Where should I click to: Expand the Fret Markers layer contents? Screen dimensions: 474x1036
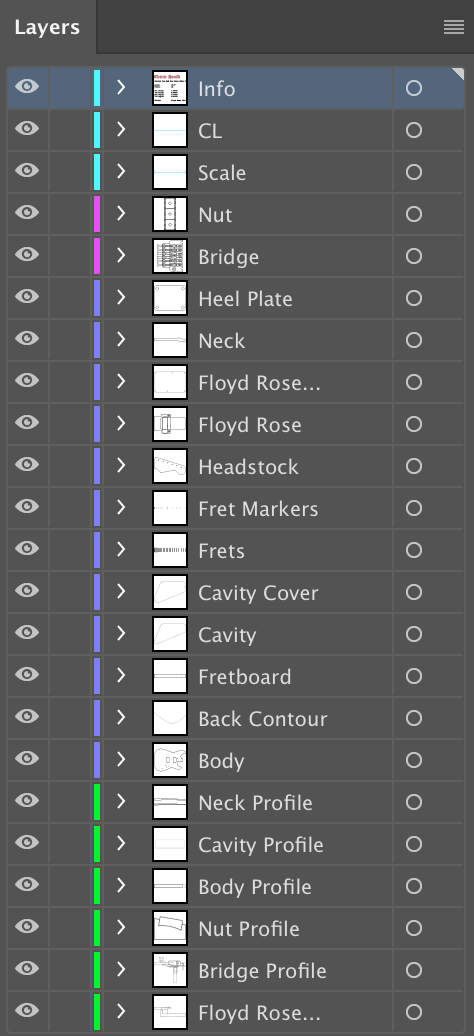(120, 507)
